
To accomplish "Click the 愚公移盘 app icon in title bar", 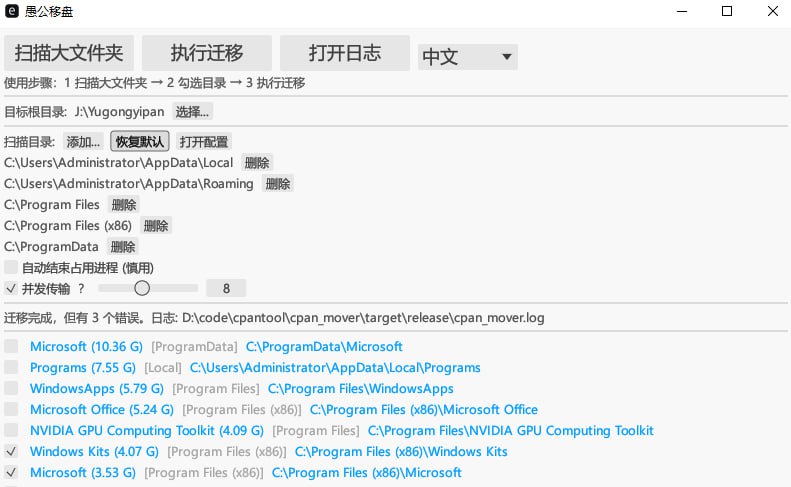I will coord(13,12).
